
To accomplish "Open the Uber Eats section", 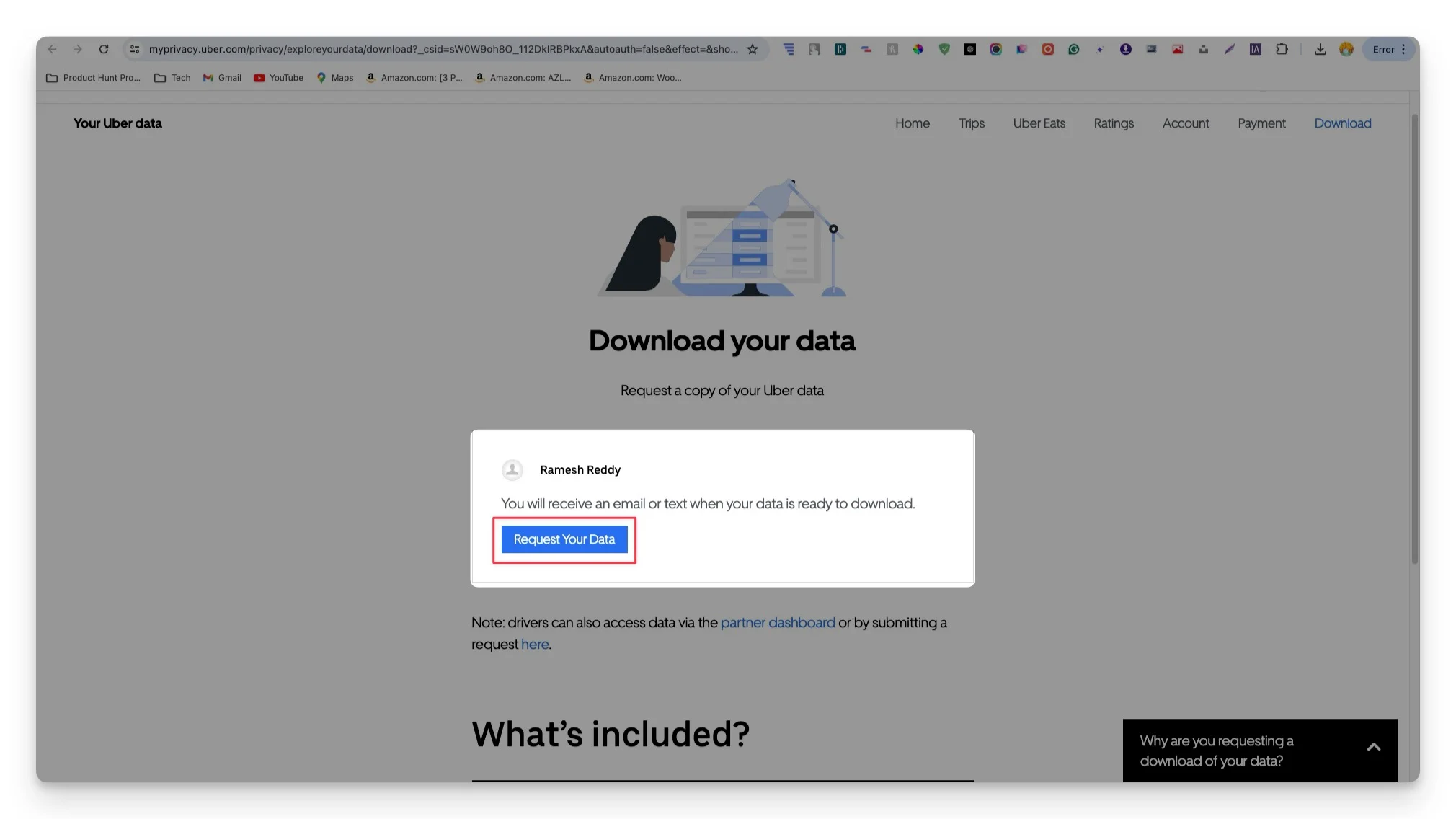I will [1039, 123].
